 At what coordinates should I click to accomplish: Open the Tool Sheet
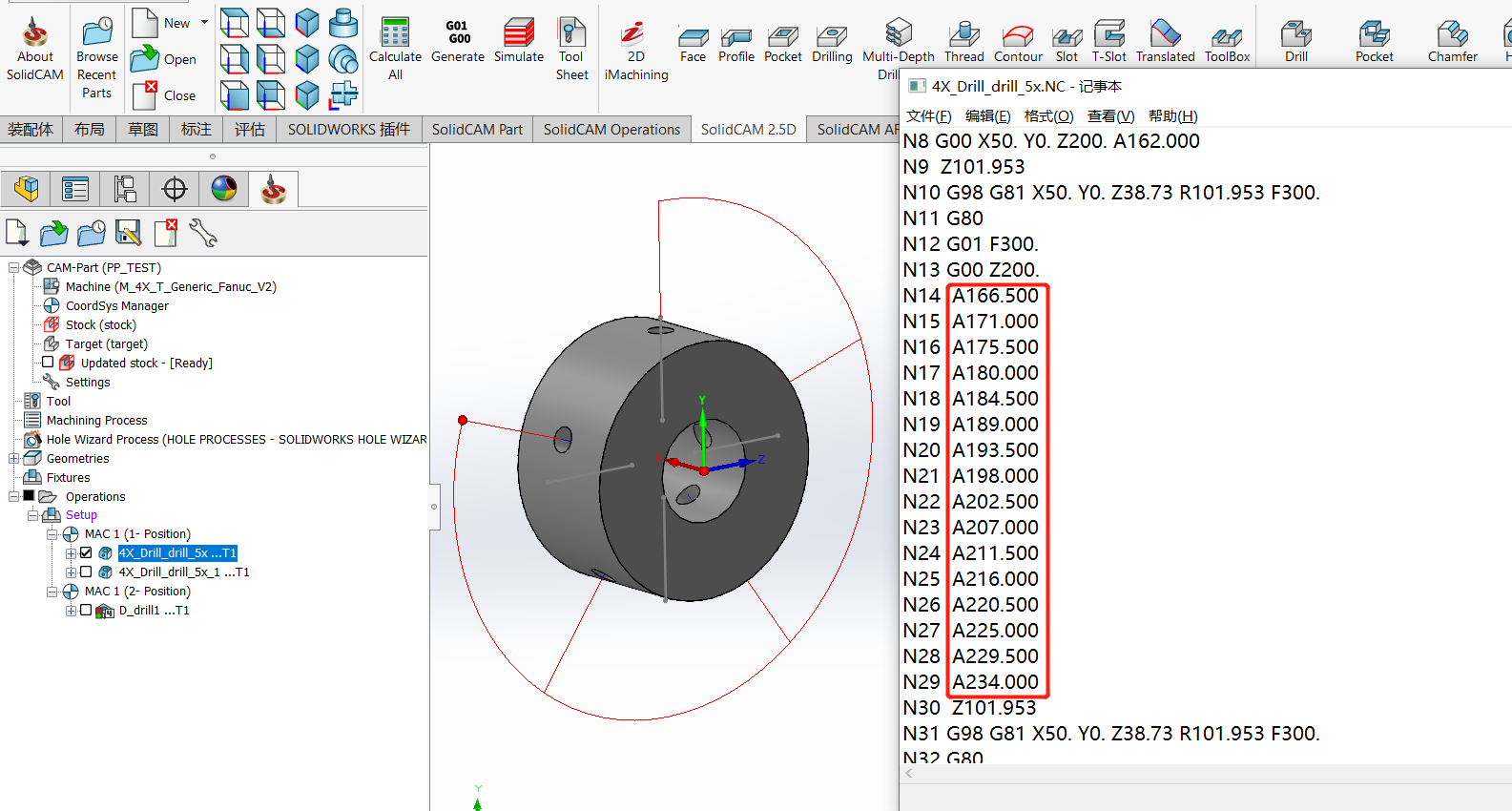(x=571, y=50)
